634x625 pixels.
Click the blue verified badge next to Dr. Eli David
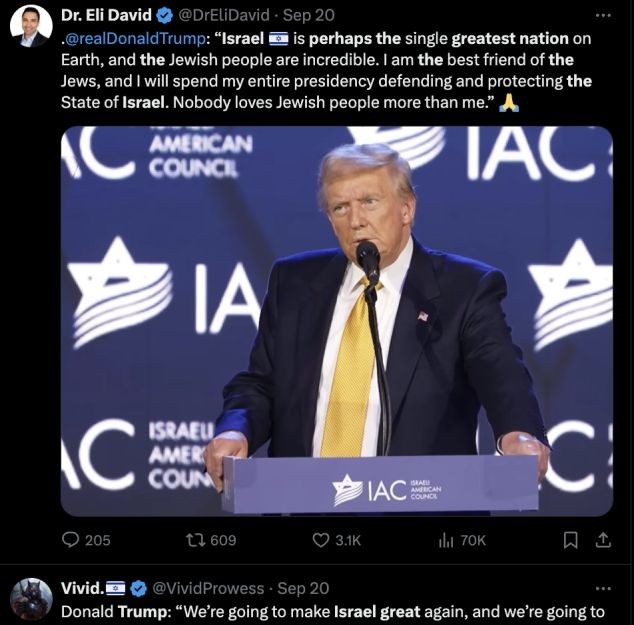[165, 15]
